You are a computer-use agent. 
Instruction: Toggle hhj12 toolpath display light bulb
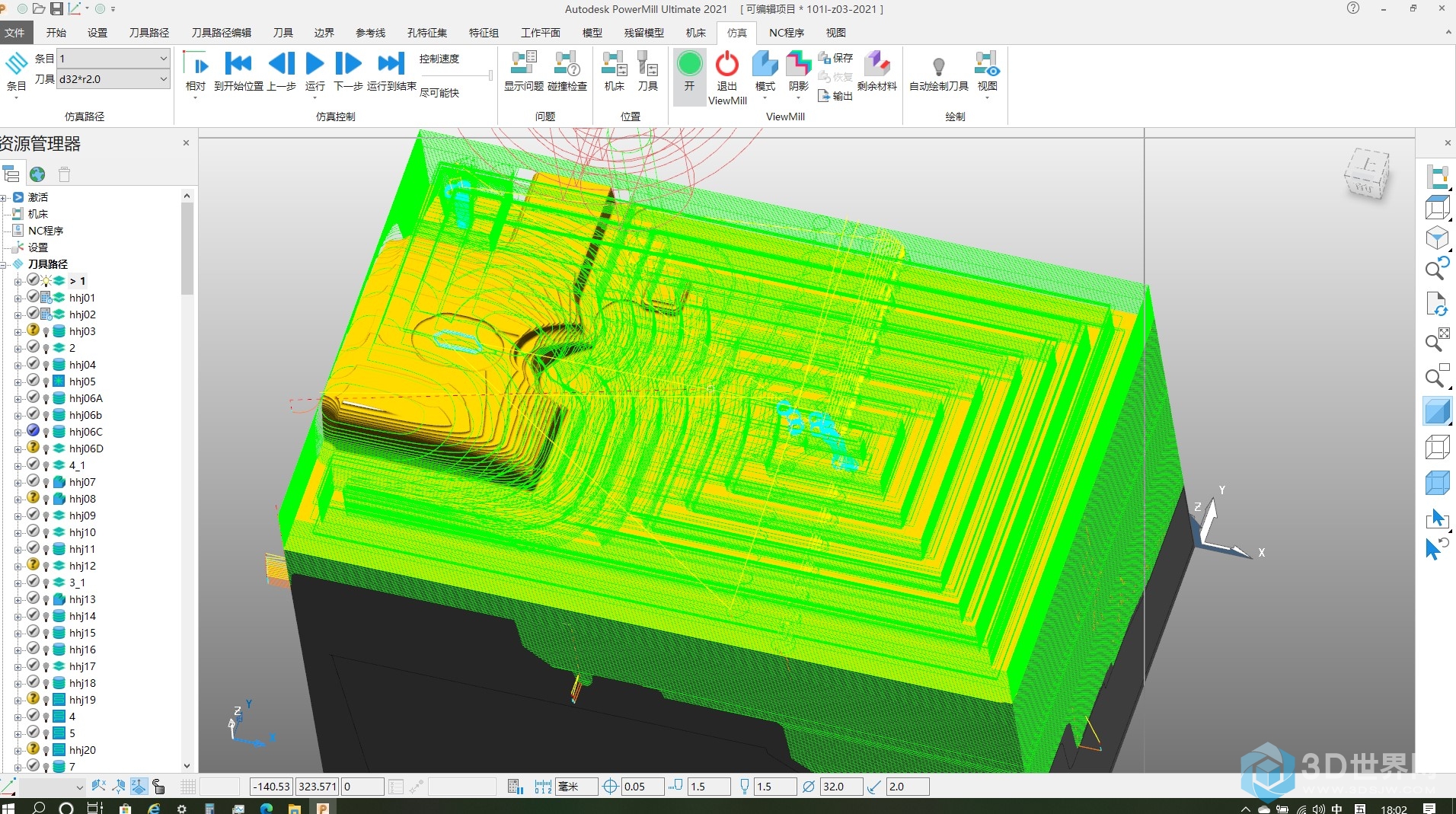46,567
